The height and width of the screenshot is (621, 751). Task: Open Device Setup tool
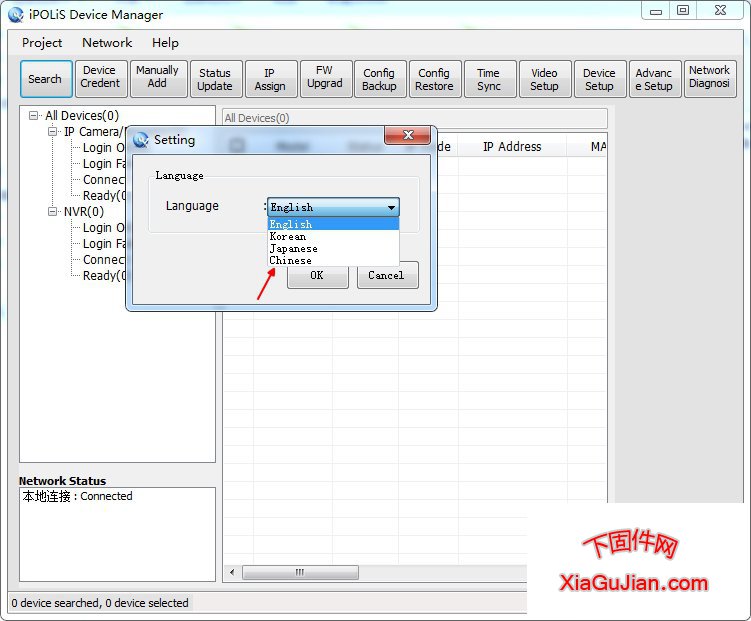click(600, 79)
